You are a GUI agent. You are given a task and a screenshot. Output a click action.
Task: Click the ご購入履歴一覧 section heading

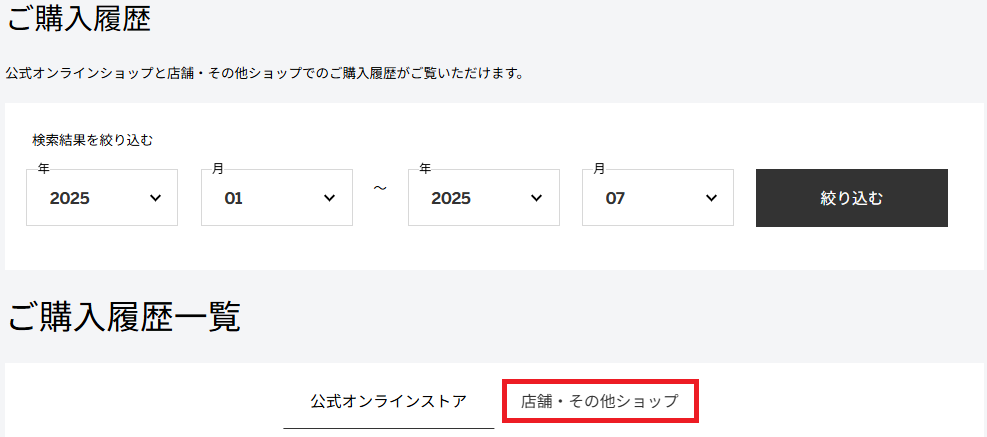coord(124,317)
